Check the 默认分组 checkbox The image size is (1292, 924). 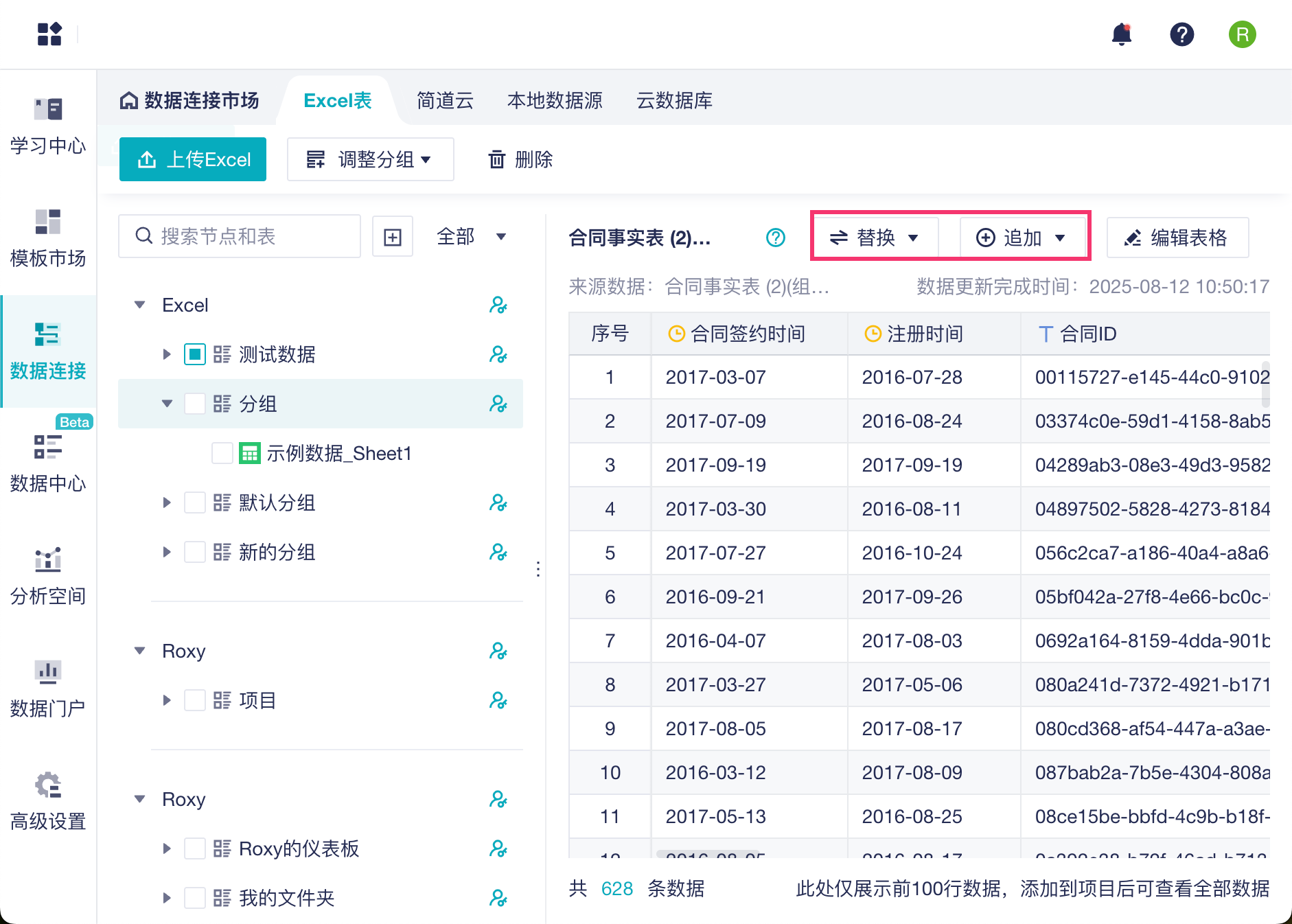tap(195, 503)
